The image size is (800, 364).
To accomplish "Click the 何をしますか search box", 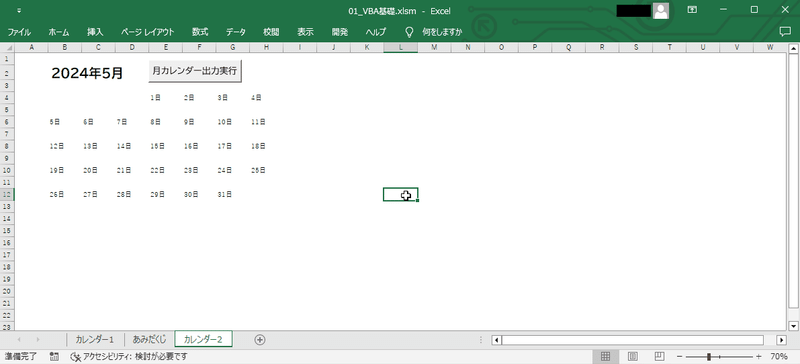I will click(442, 32).
